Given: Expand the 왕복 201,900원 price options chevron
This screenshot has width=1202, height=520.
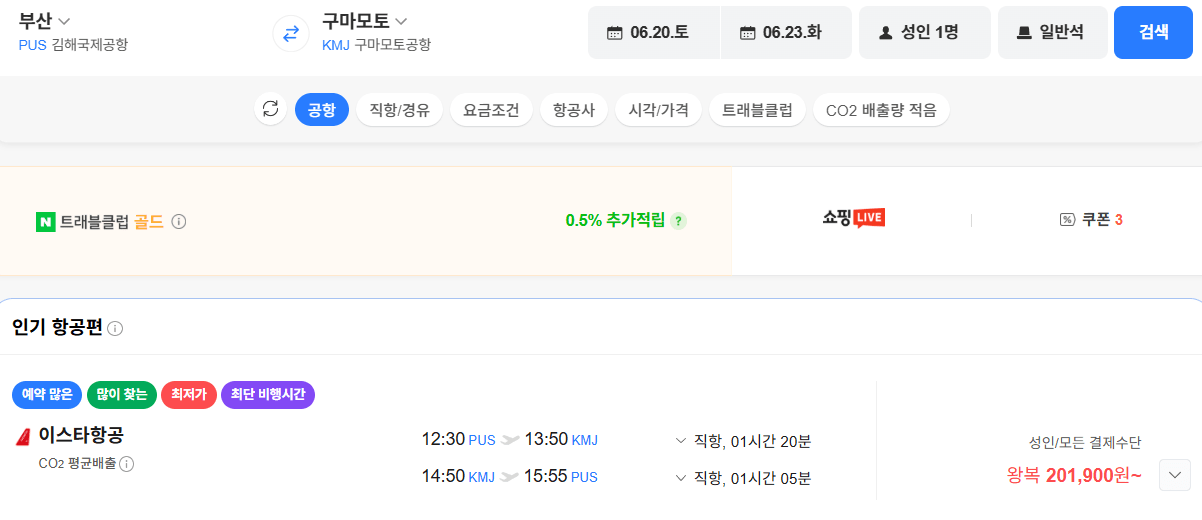Looking at the screenshot, I should 1175,474.
